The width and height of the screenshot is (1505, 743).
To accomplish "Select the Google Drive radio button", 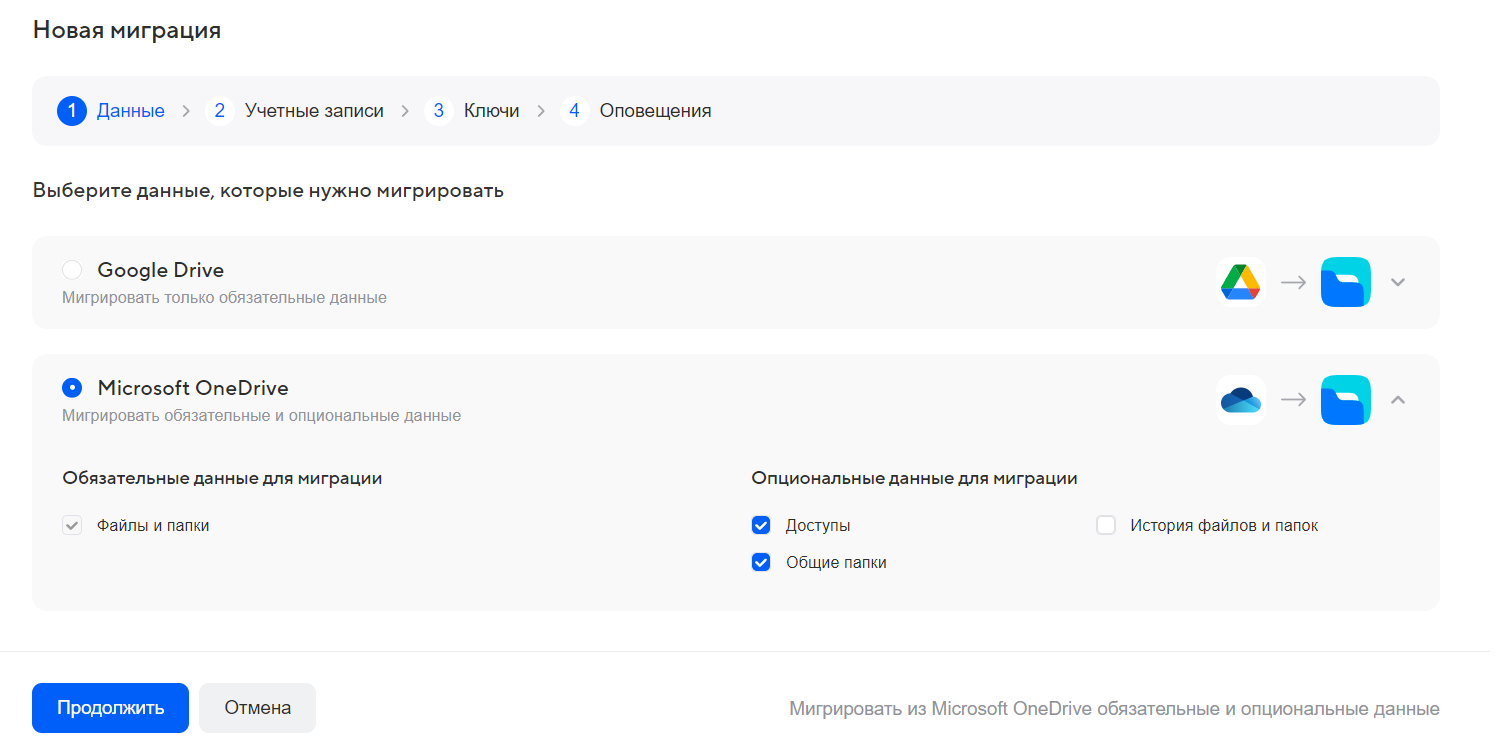I will coord(71,269).
